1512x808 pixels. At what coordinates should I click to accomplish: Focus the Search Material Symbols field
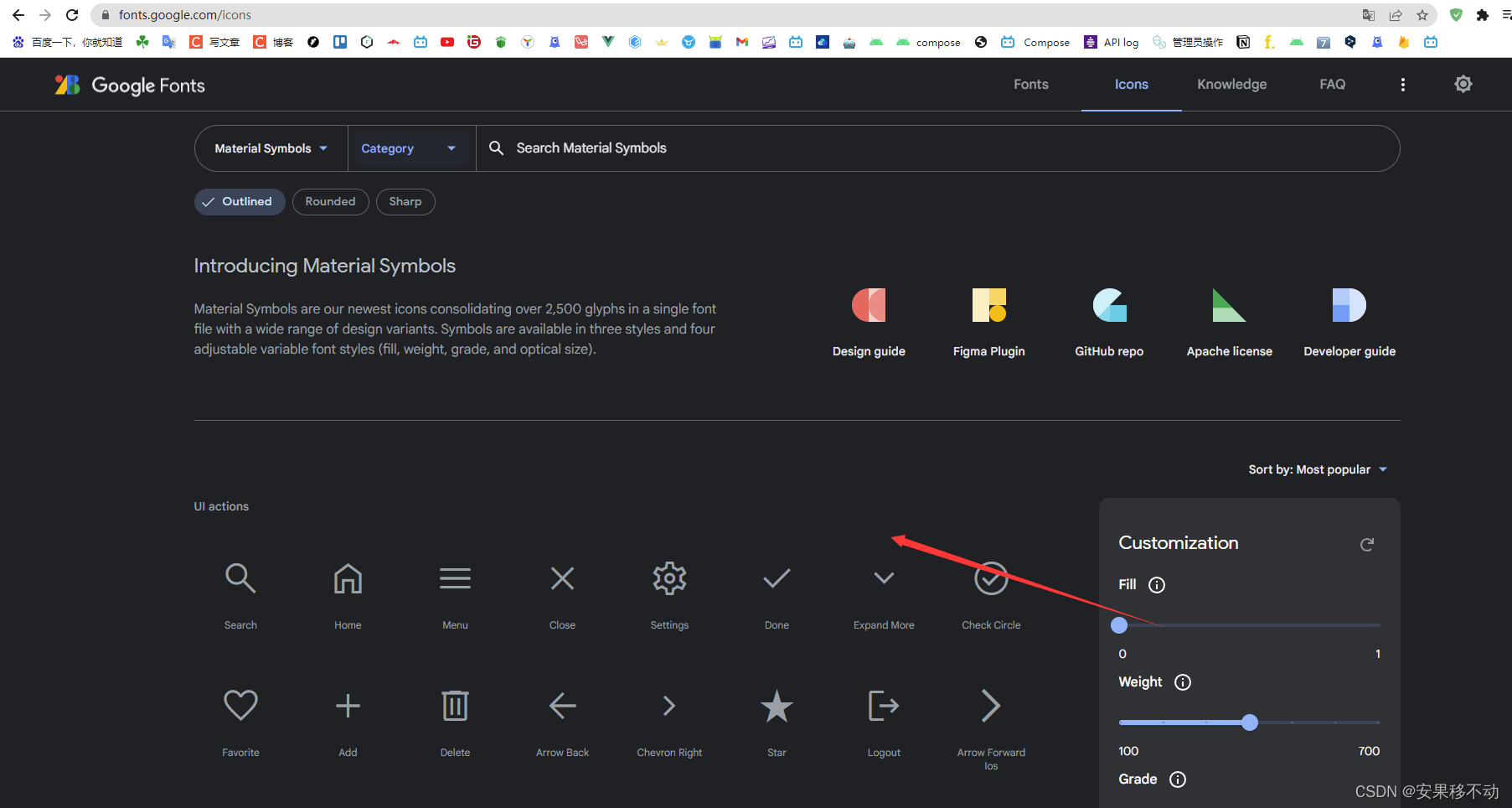(x=937, y=148)
